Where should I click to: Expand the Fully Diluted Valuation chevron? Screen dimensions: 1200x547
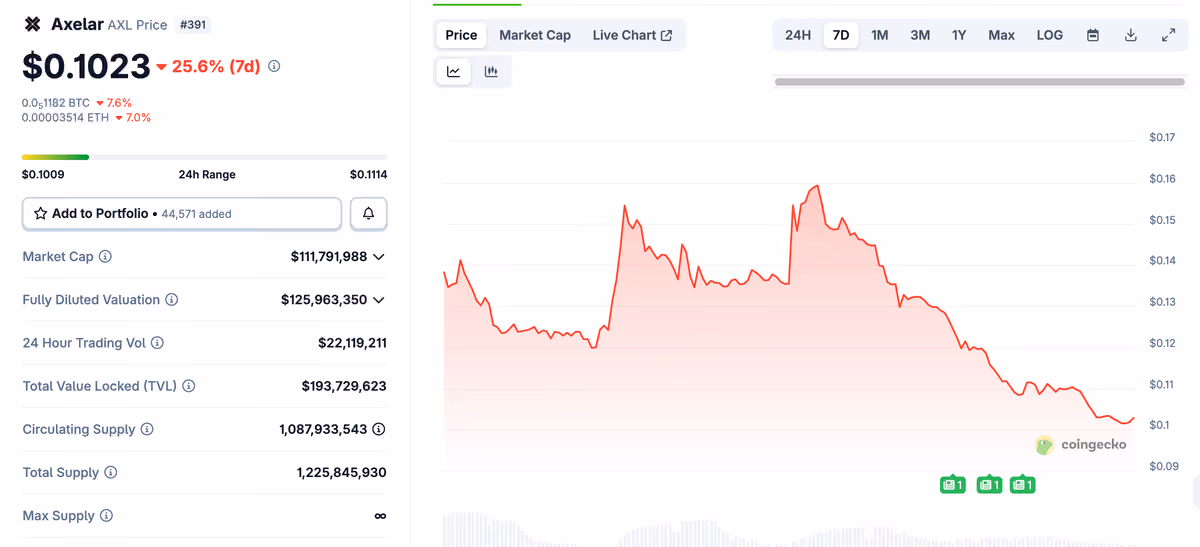pos(379,300)
